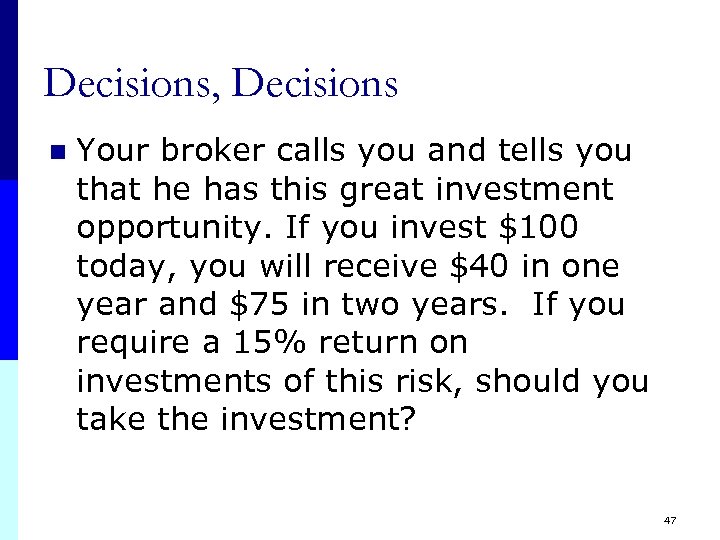Click the dark navy sidebar segment
720x540 pixels.
click(x=8, y=90)
